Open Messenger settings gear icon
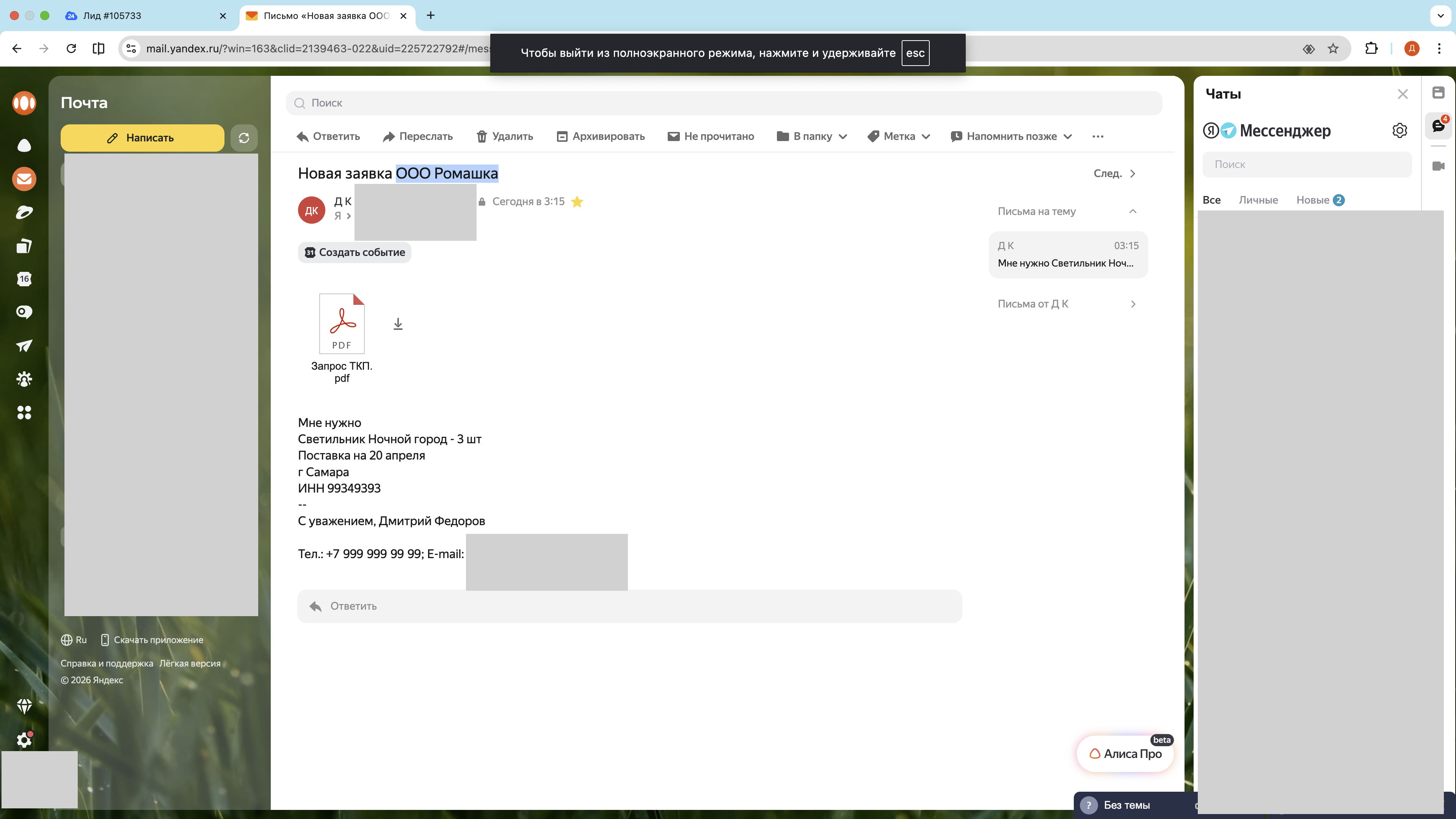Viewport: 1456px width, 819px height. click(1400, 130)
